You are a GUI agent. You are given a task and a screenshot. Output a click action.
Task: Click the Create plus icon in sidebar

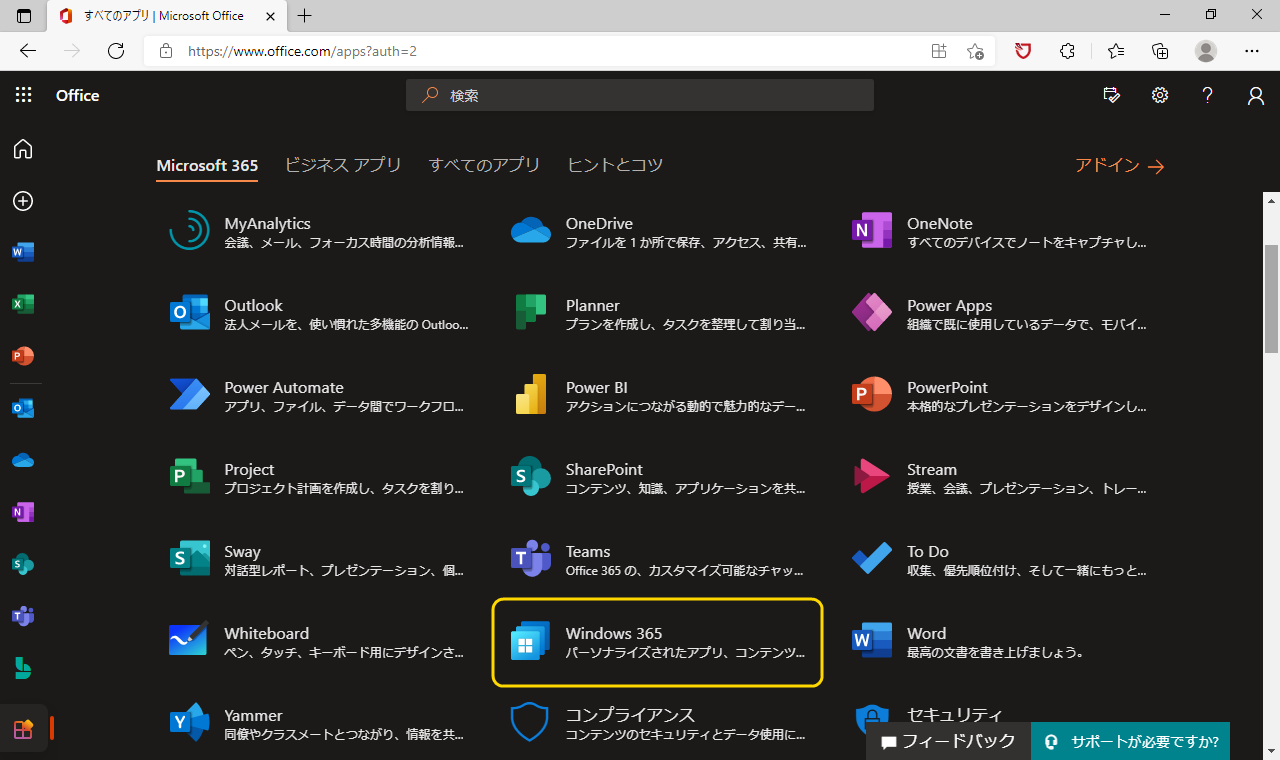23,201
